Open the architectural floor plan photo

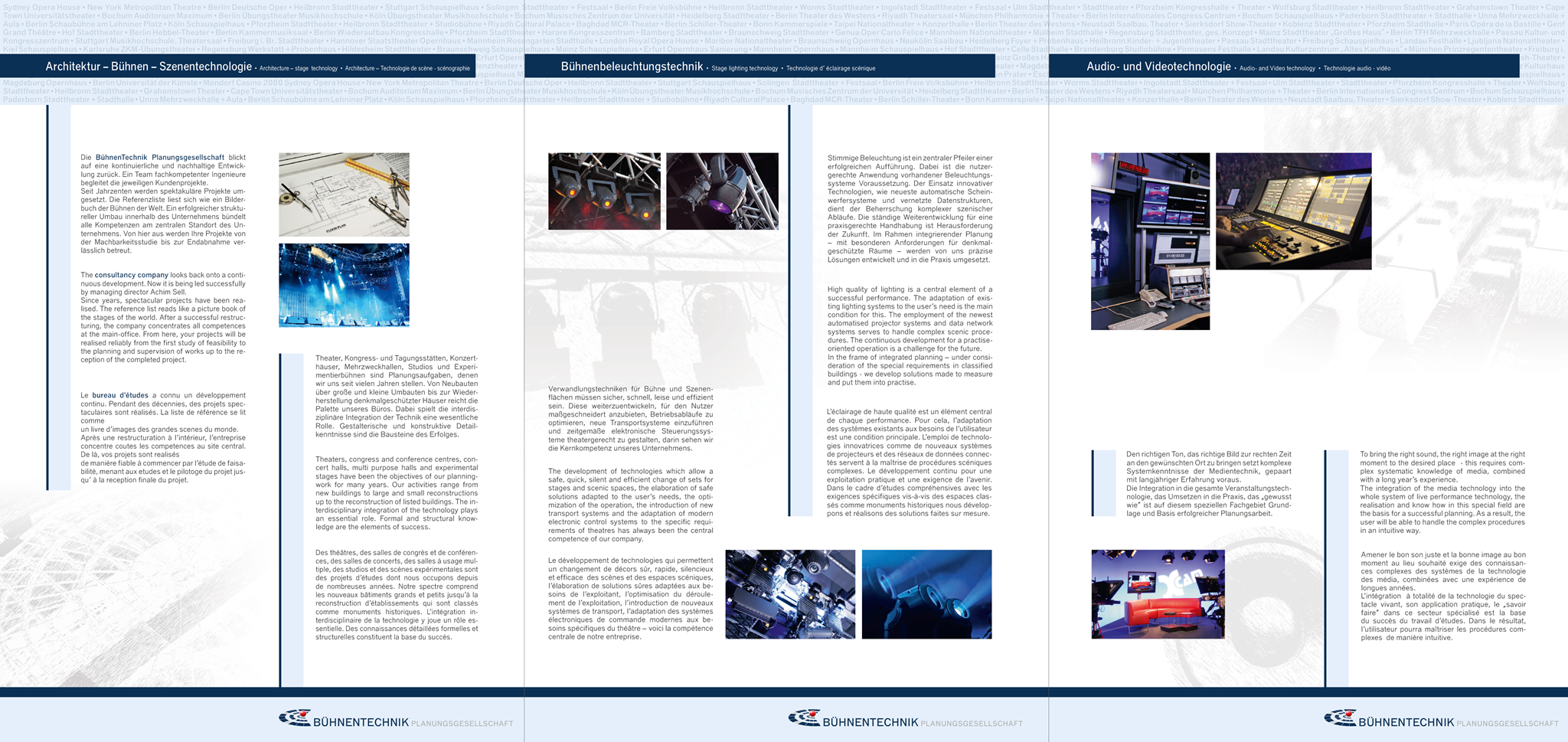click(344, 194)
